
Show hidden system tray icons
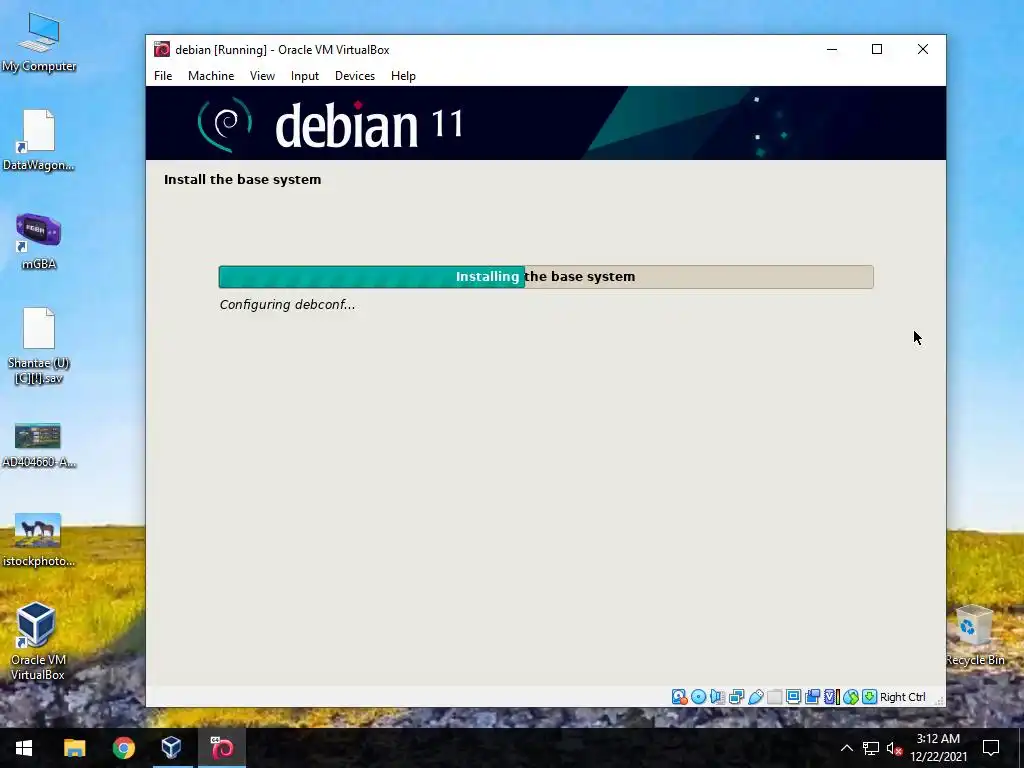click(846, 748)
